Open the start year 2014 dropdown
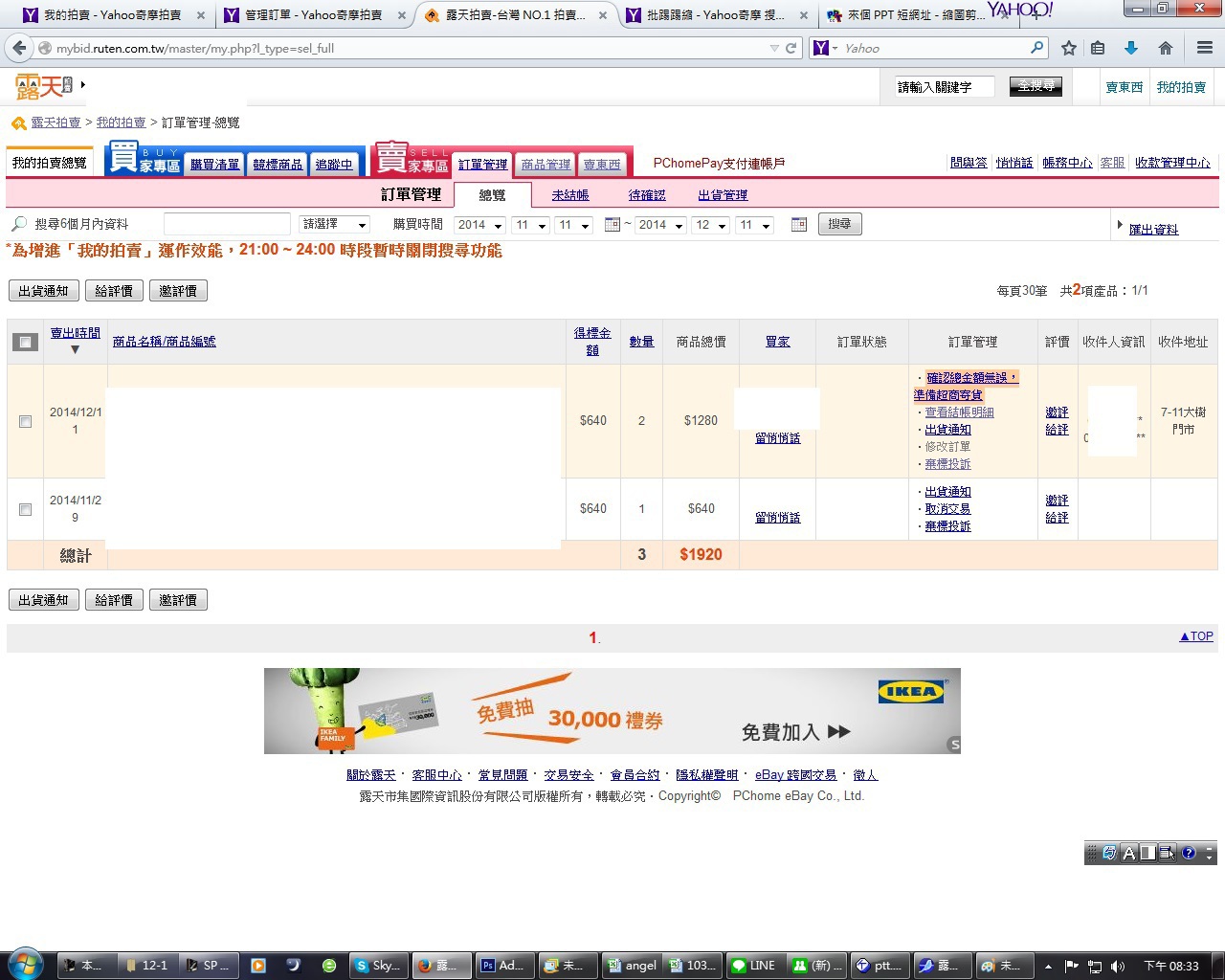Screen dimensions: 1225x980 (480, 225)
